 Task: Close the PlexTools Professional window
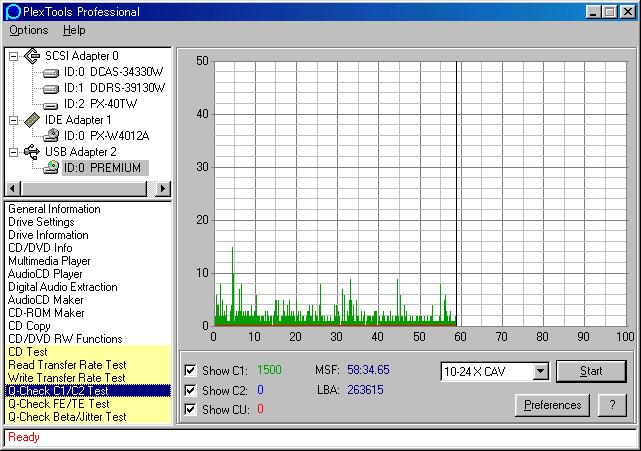(x=628, y=12)
